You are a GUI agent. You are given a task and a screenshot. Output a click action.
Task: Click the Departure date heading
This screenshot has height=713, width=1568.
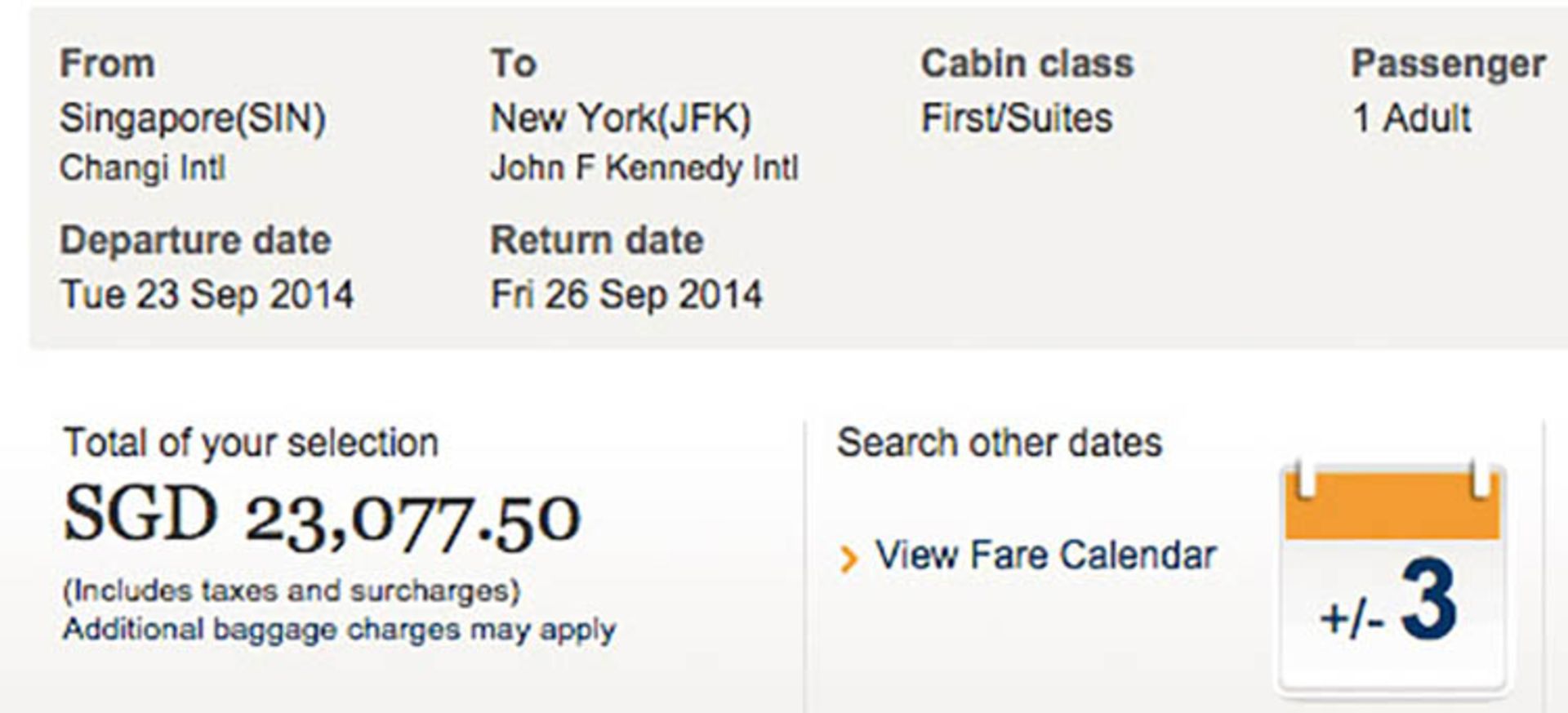point(195,241)
